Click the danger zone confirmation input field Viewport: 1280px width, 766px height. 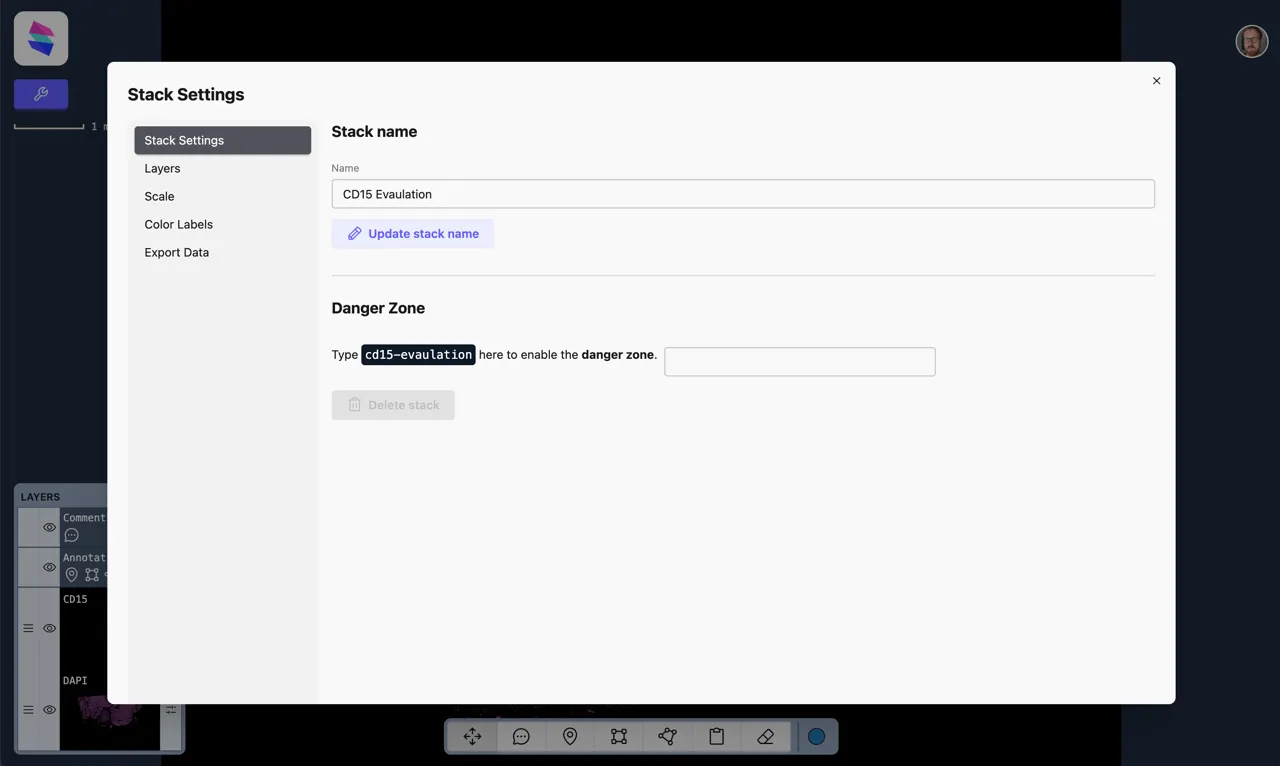tap(800, 362)
